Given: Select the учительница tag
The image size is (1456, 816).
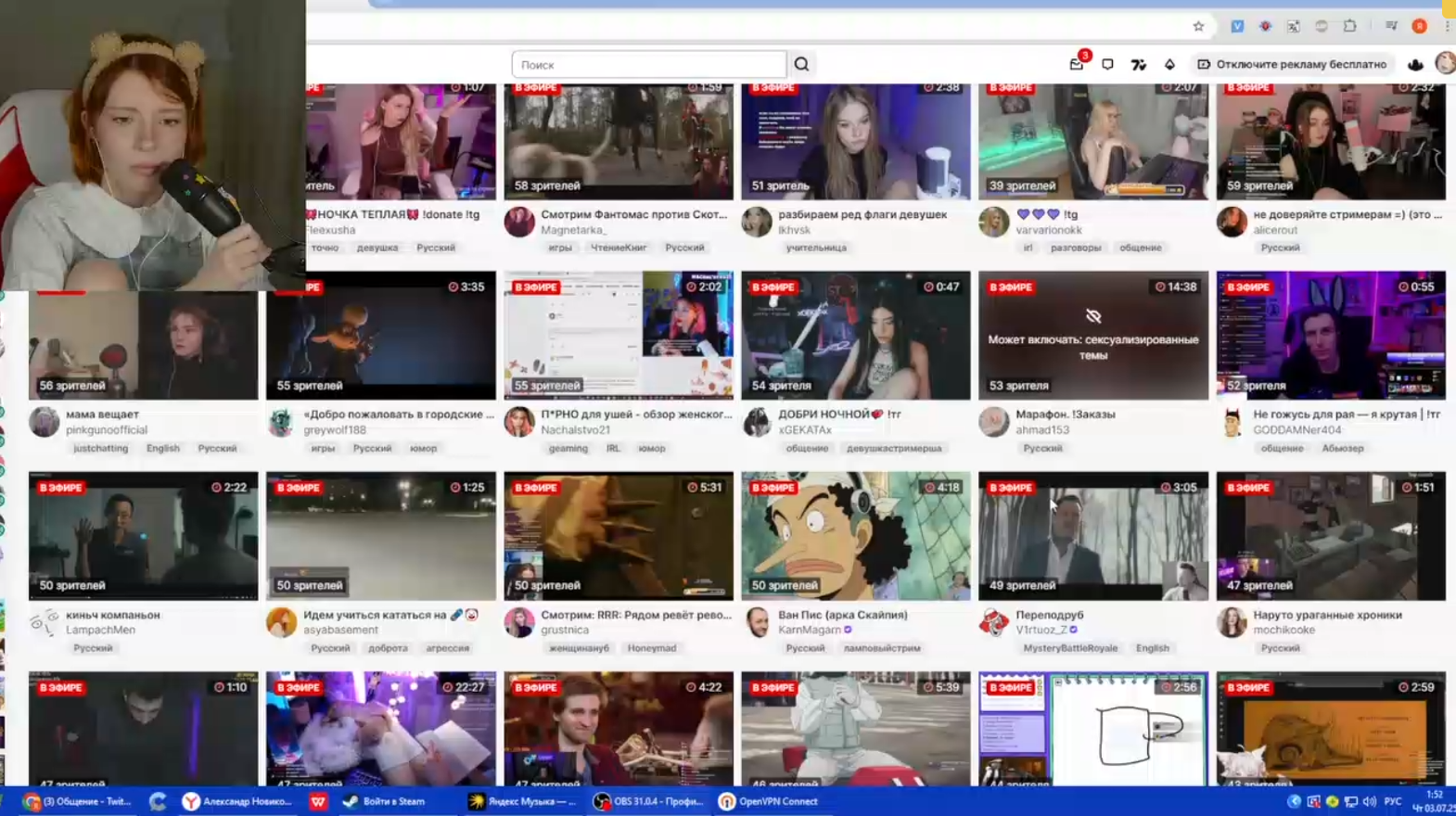Looking at the screenshot, I should pos(816,248).
